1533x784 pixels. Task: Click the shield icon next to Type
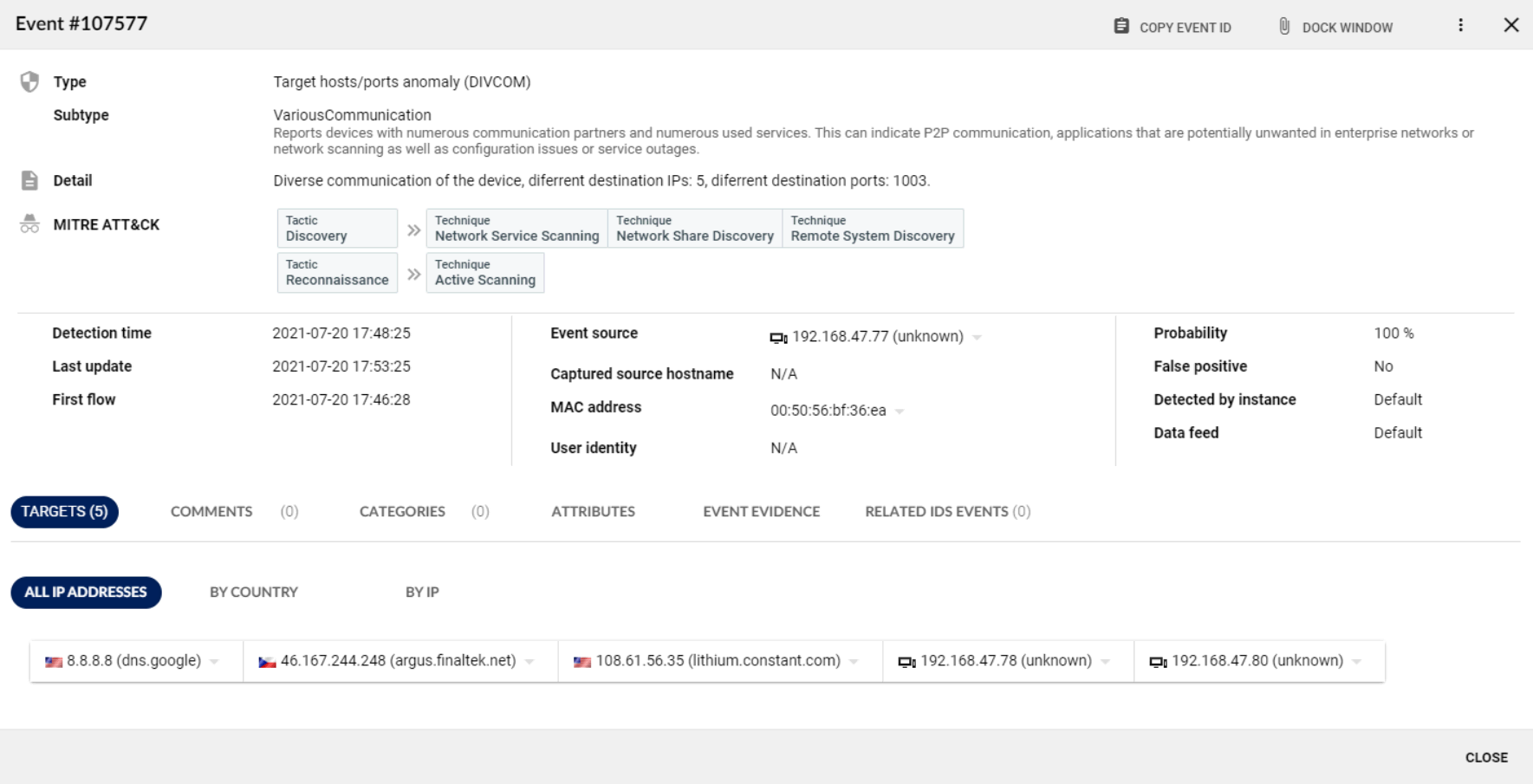29,81
